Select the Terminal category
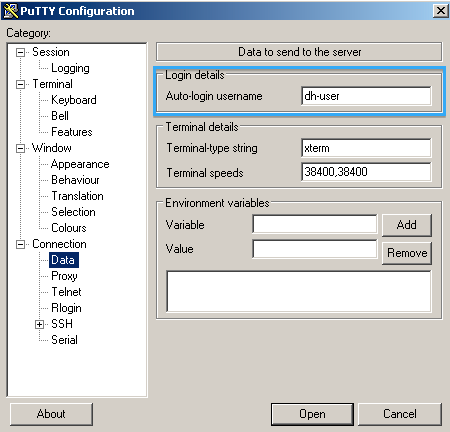 click(52, 84)
